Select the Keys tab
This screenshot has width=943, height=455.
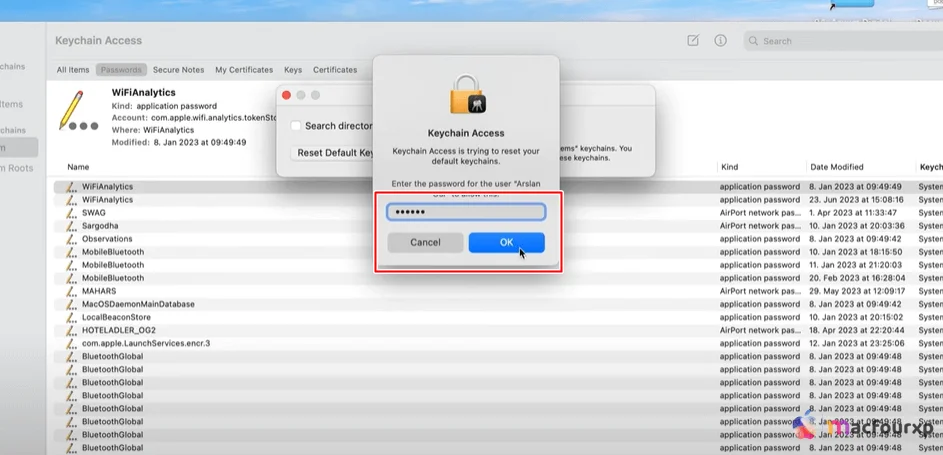coord(293,70)
